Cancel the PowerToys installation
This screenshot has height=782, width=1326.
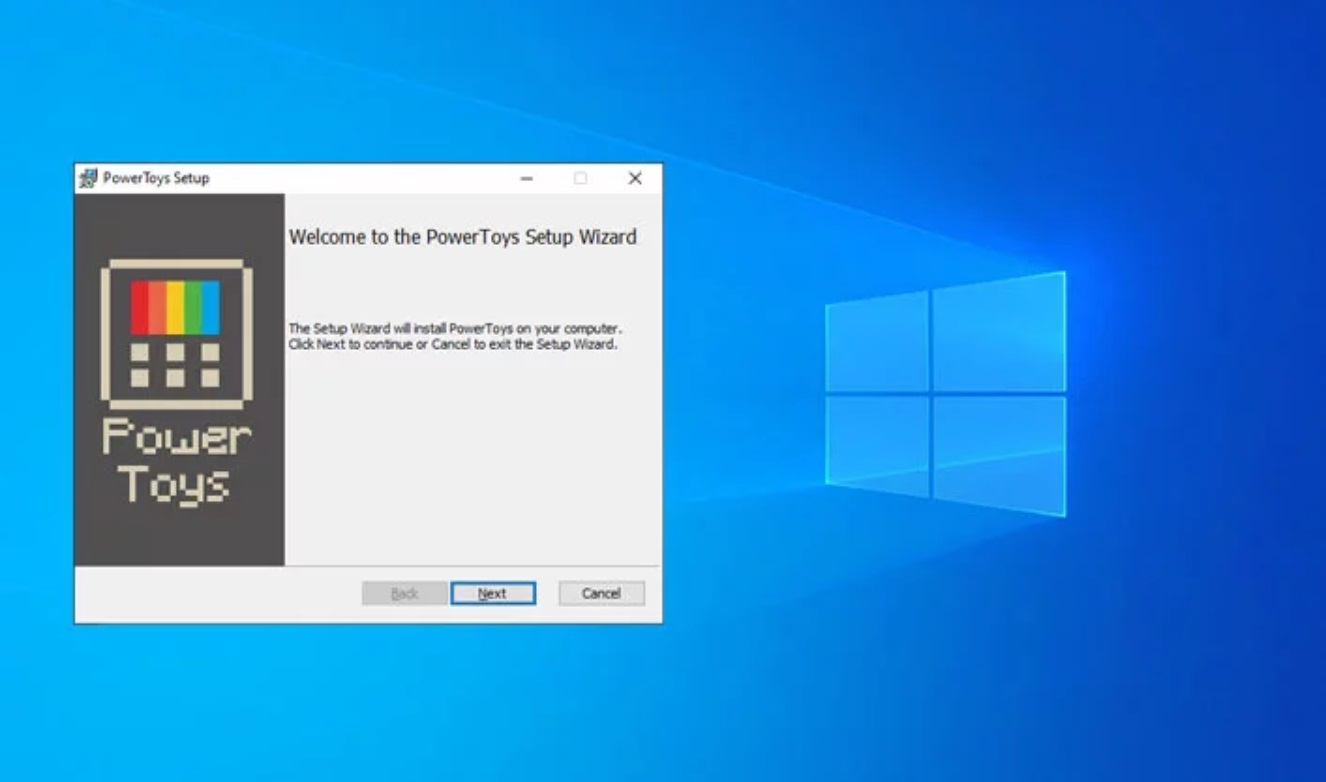600,593
